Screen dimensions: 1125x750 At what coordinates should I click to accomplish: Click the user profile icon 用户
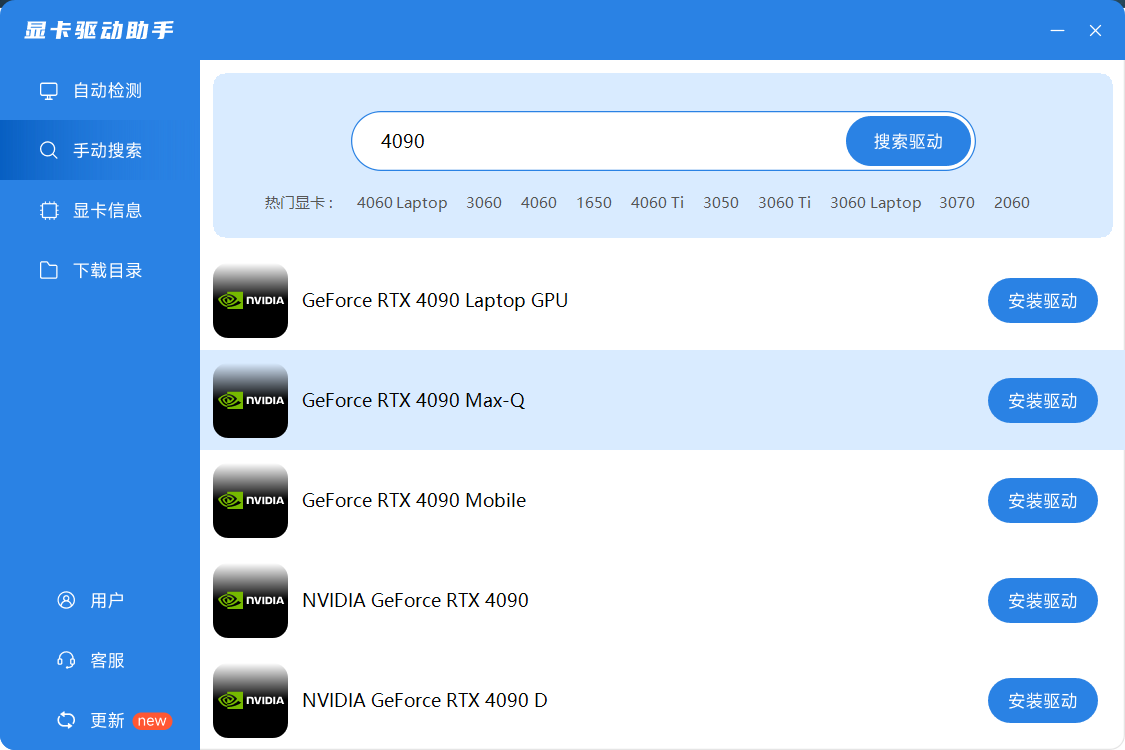(x=66, y=601)
